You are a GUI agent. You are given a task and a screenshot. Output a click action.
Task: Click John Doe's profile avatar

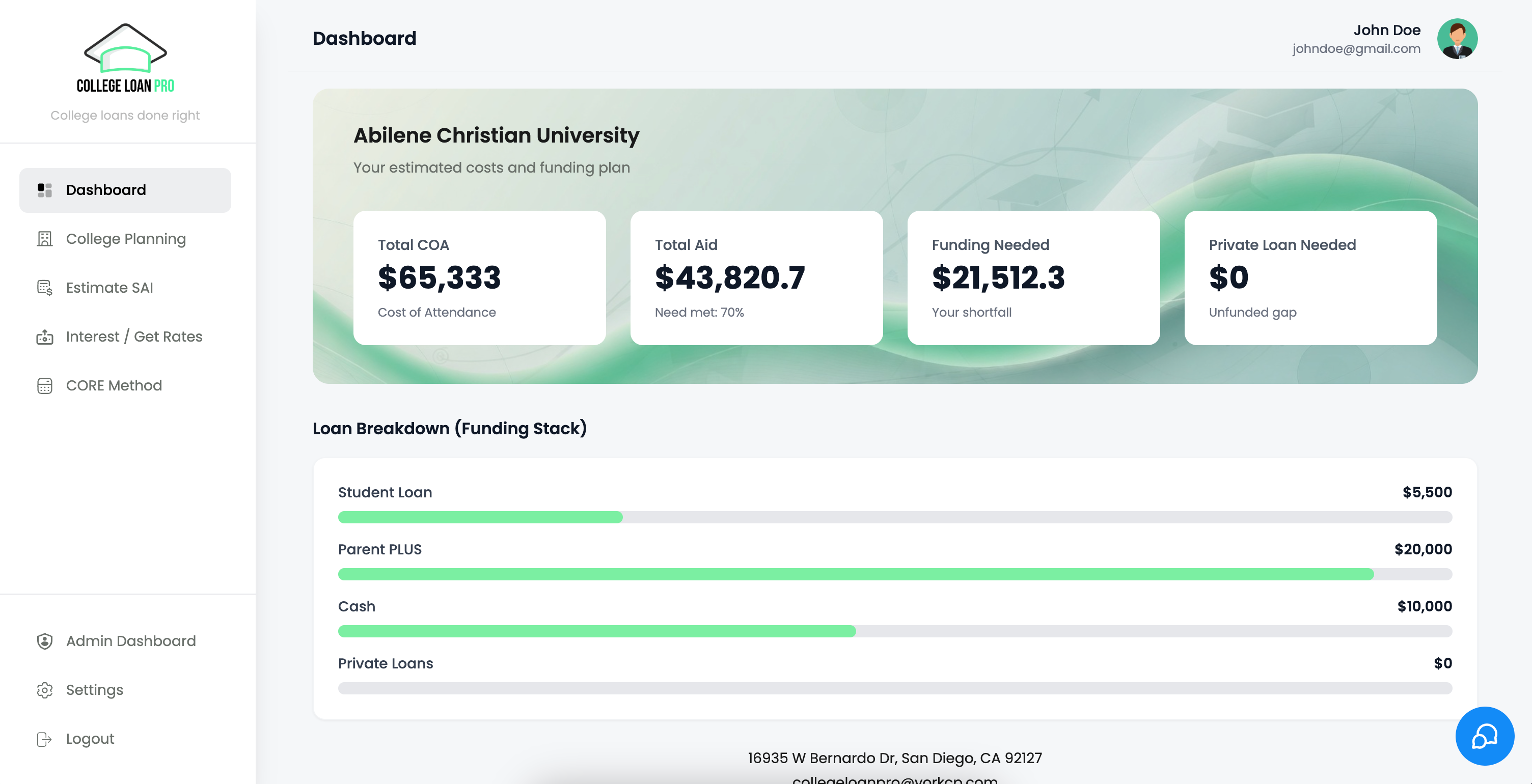click(x=1457, y=39)
